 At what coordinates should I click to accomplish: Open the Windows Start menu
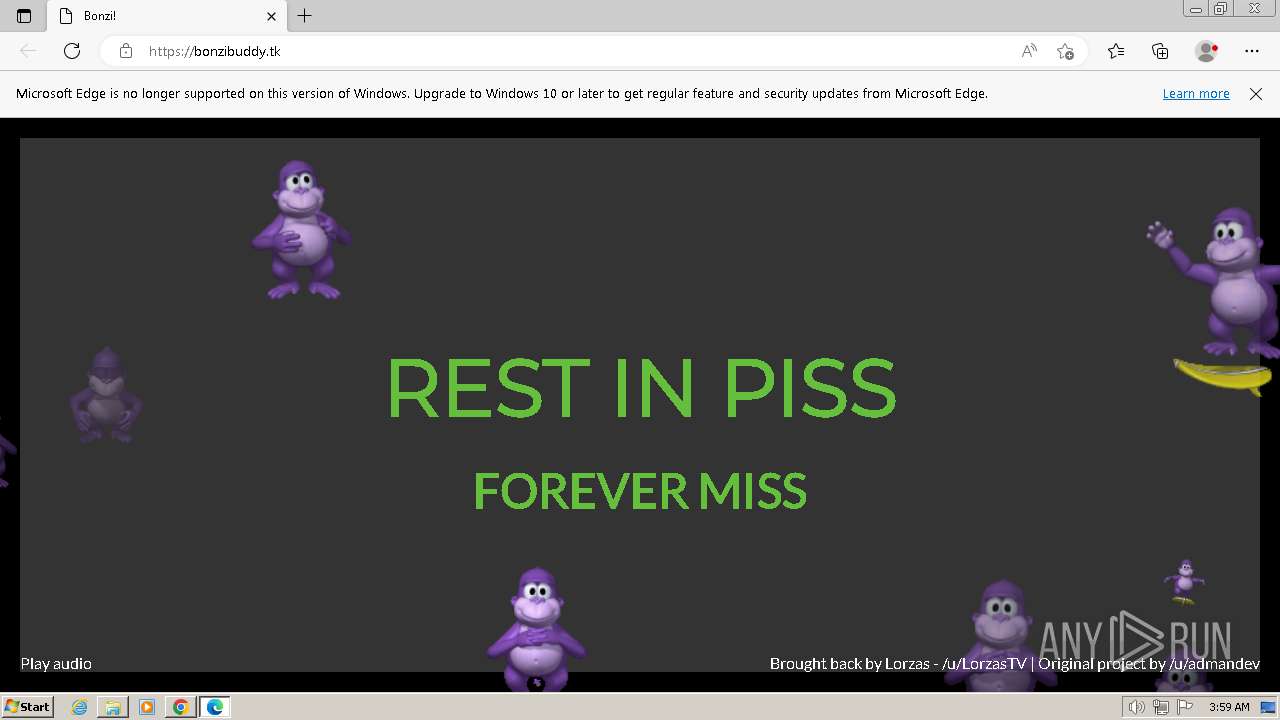[x=27, y=707]
